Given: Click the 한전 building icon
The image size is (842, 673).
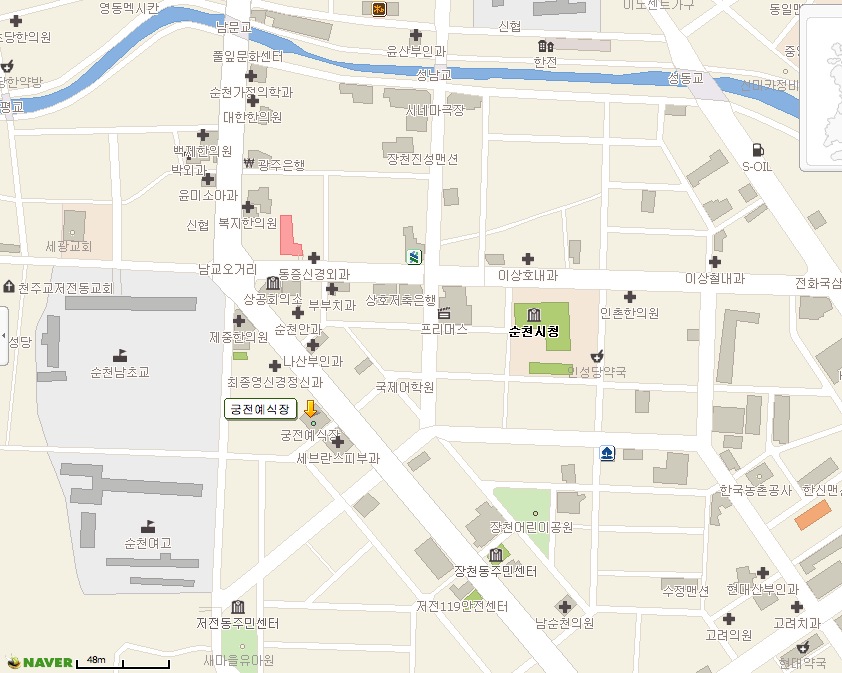Looking at the screenshot, I should tap(544, 46).
